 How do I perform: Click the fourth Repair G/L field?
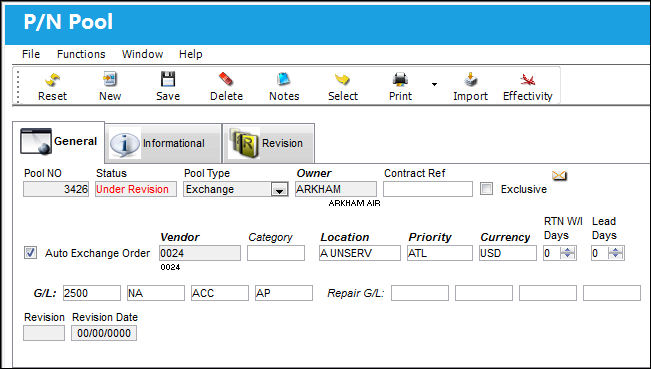pyautogui.click(x=612, y=293)
